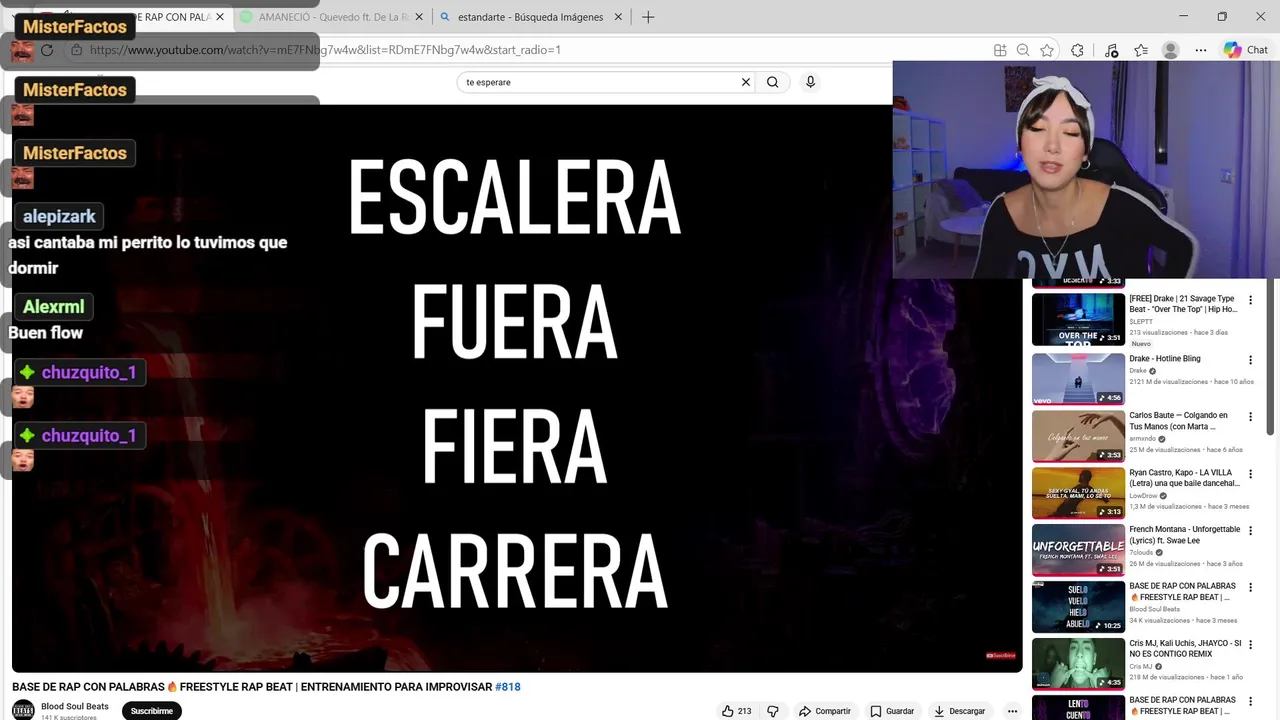Open French Montana Unforgettable thumbnail
Screen dimensions: 1280x720
tap(1078, 549)
